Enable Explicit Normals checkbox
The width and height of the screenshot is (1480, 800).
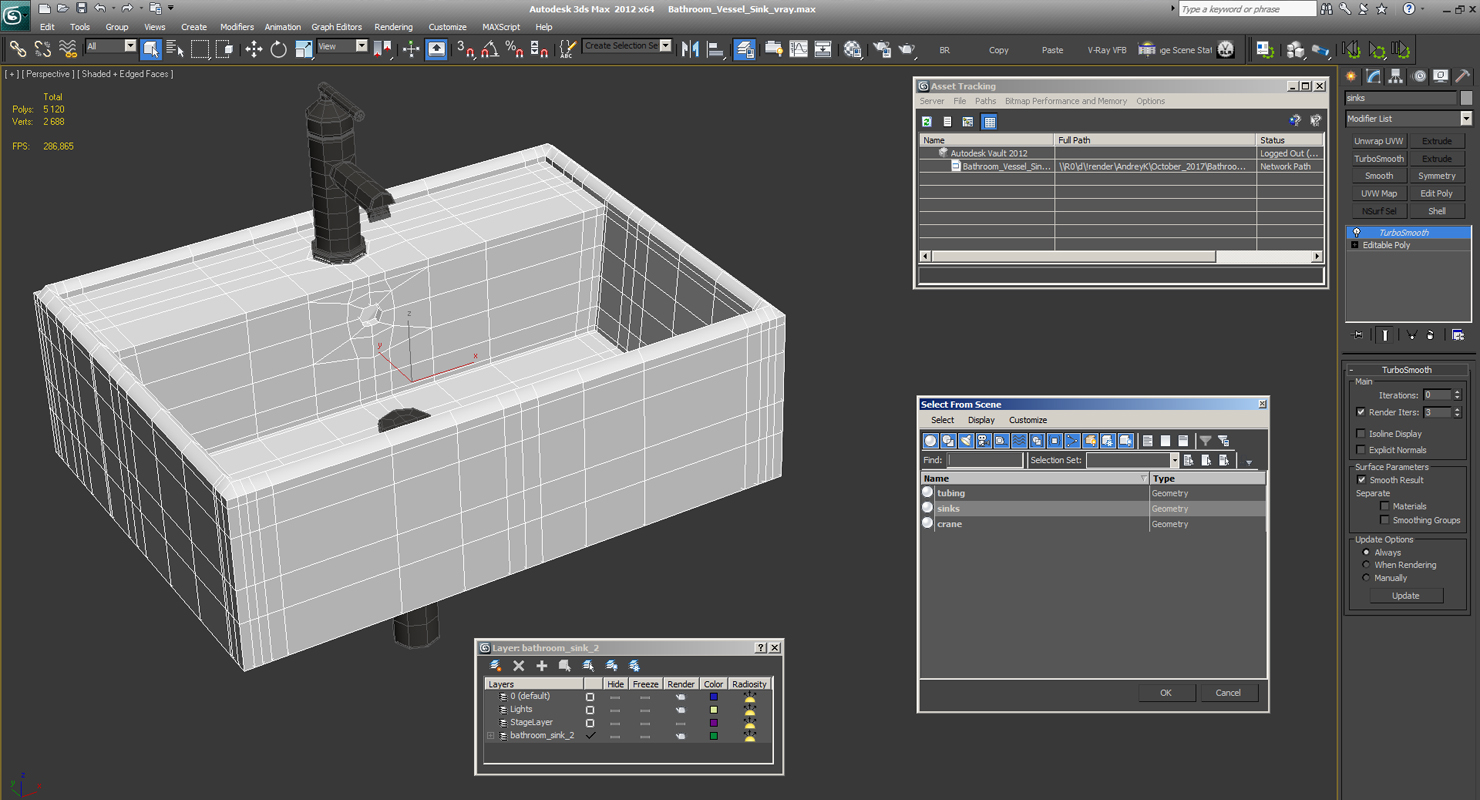[1360, 450]
